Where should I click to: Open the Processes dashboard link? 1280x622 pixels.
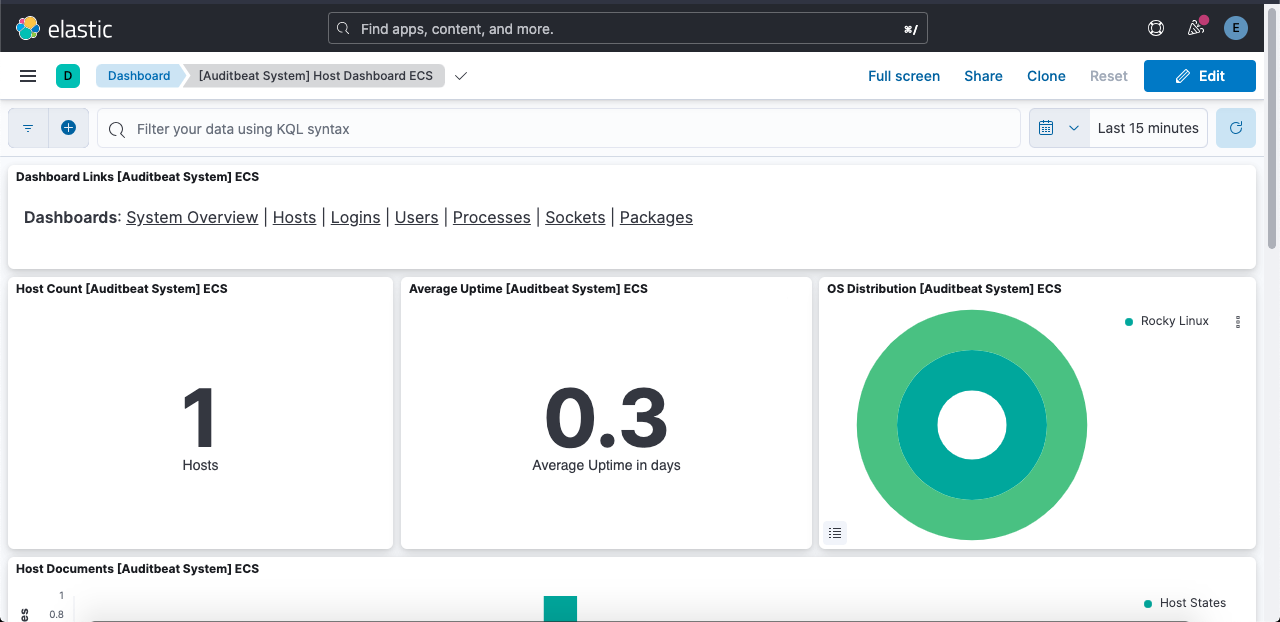click(491, 217)
